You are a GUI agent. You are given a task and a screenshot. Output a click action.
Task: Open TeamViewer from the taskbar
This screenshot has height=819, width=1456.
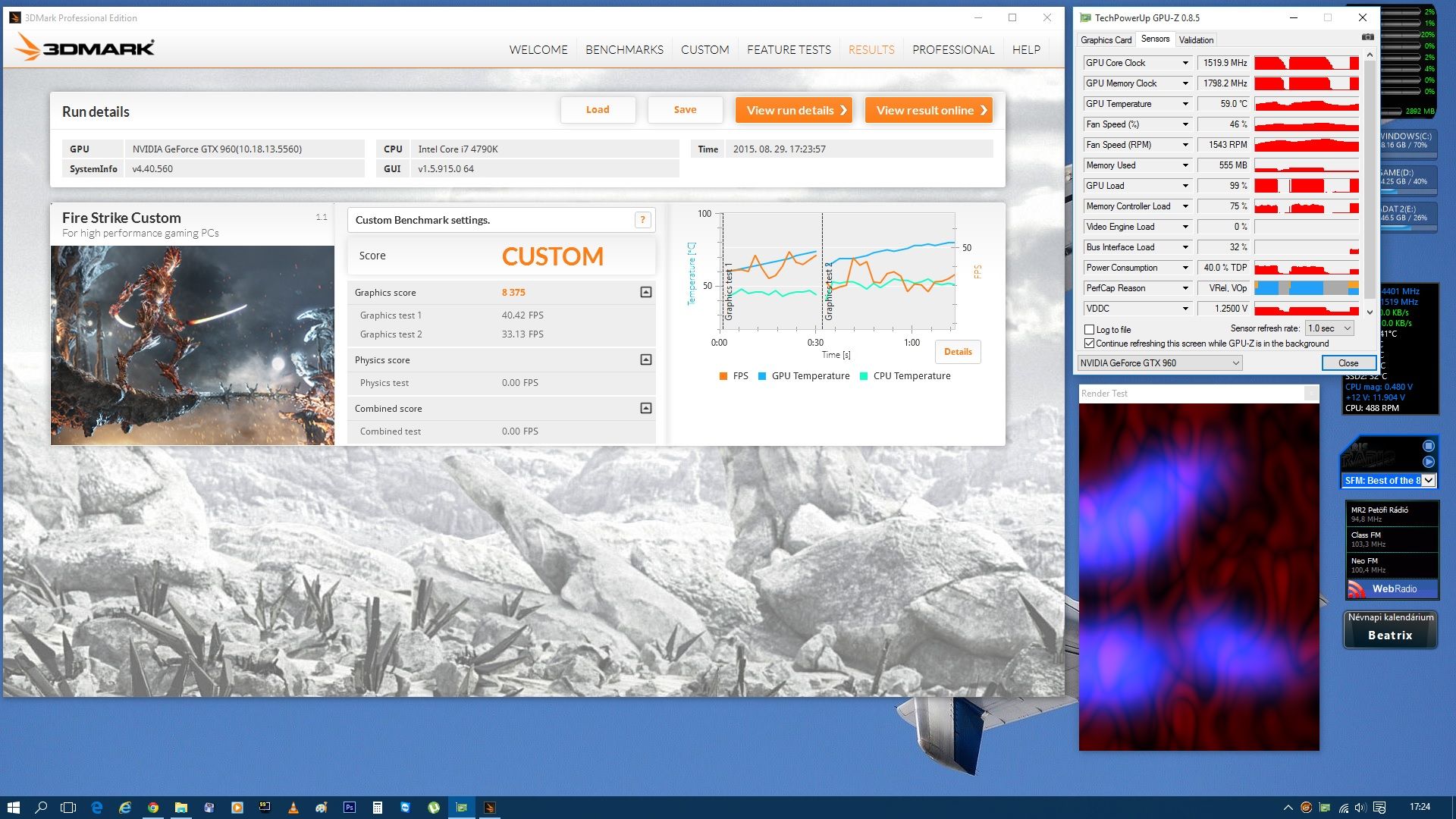(406, 808)
